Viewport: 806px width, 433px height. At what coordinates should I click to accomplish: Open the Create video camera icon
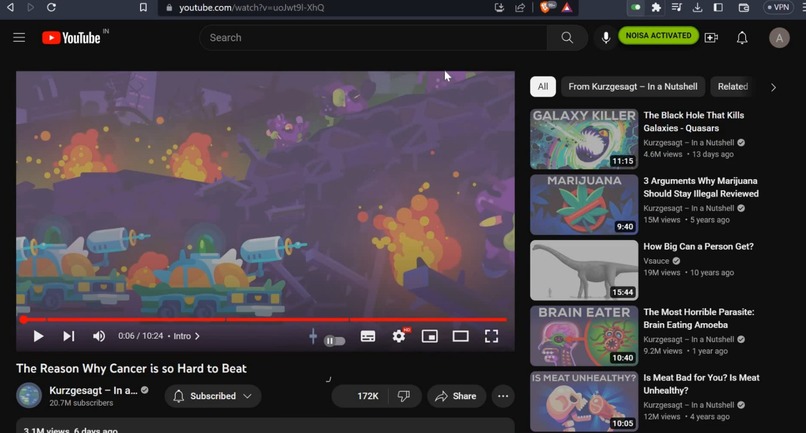tap(711, 38)
